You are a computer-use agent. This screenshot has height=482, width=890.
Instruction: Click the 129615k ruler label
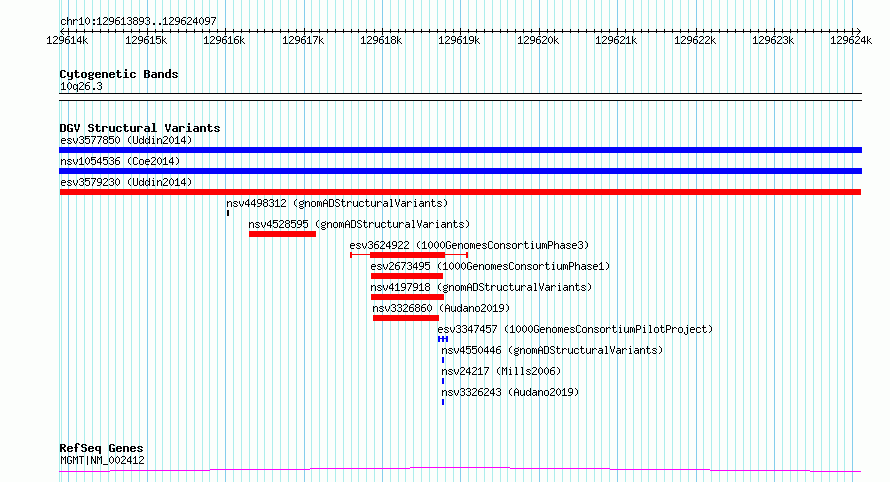pos(146,40)
